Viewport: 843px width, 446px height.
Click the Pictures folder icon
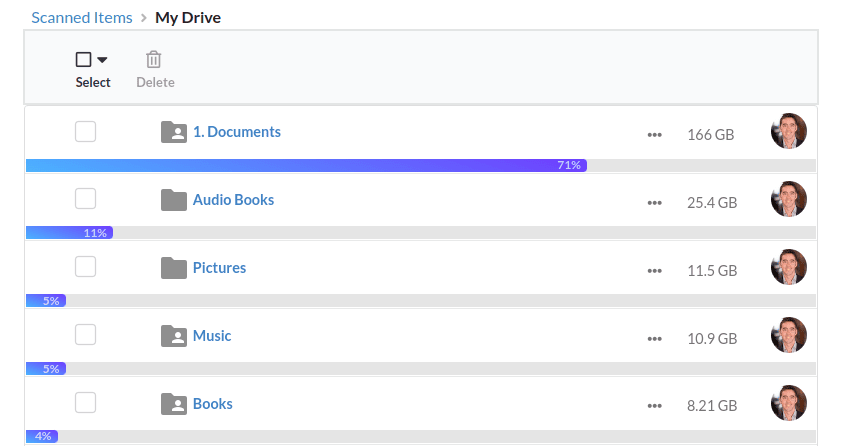(174, 268)
